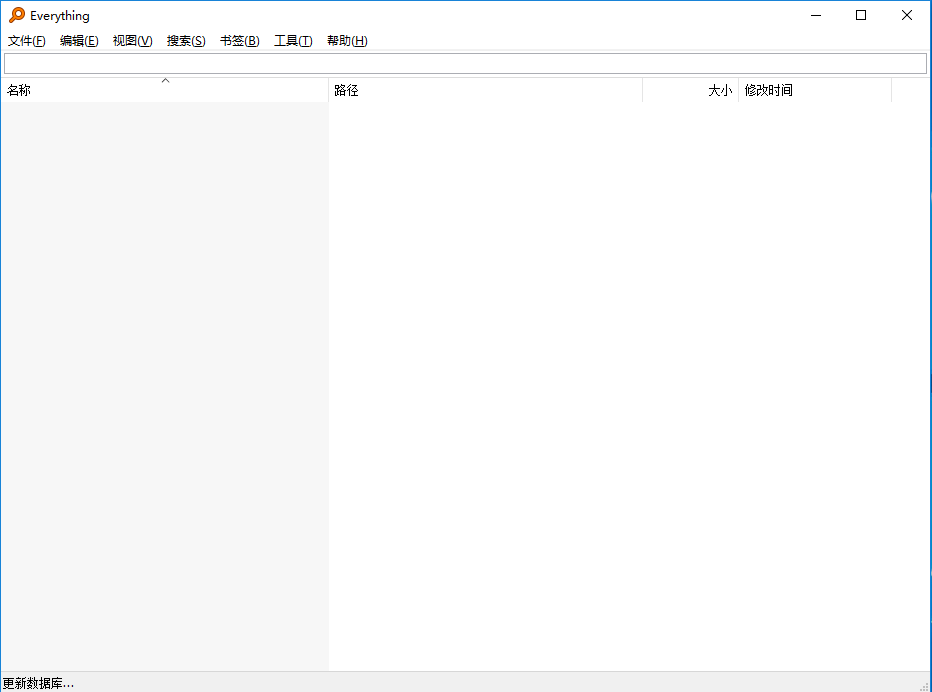The image size is (932, 692).
Task: Maximize the Everything window
Action: click(861, 15)
